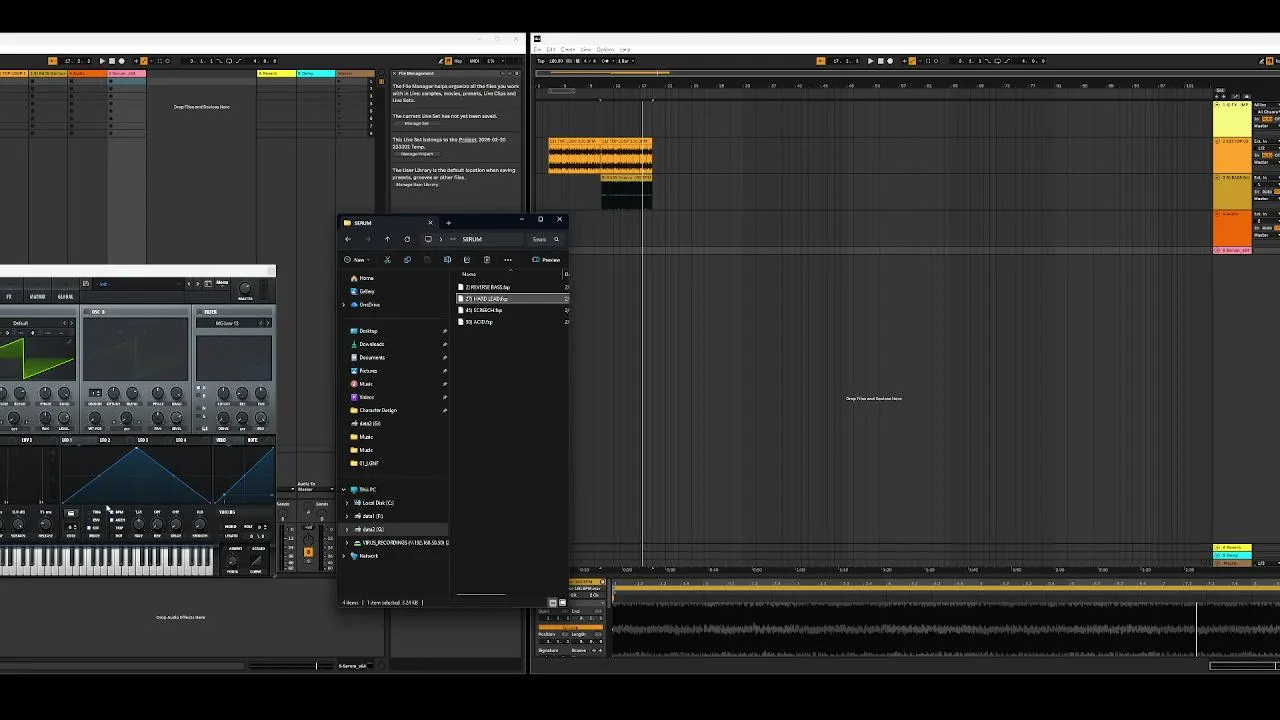This screenshot has height=720, width=1280.
Task: Expand Local Disk (C:) in sidebar
Action: pos(347,503)
